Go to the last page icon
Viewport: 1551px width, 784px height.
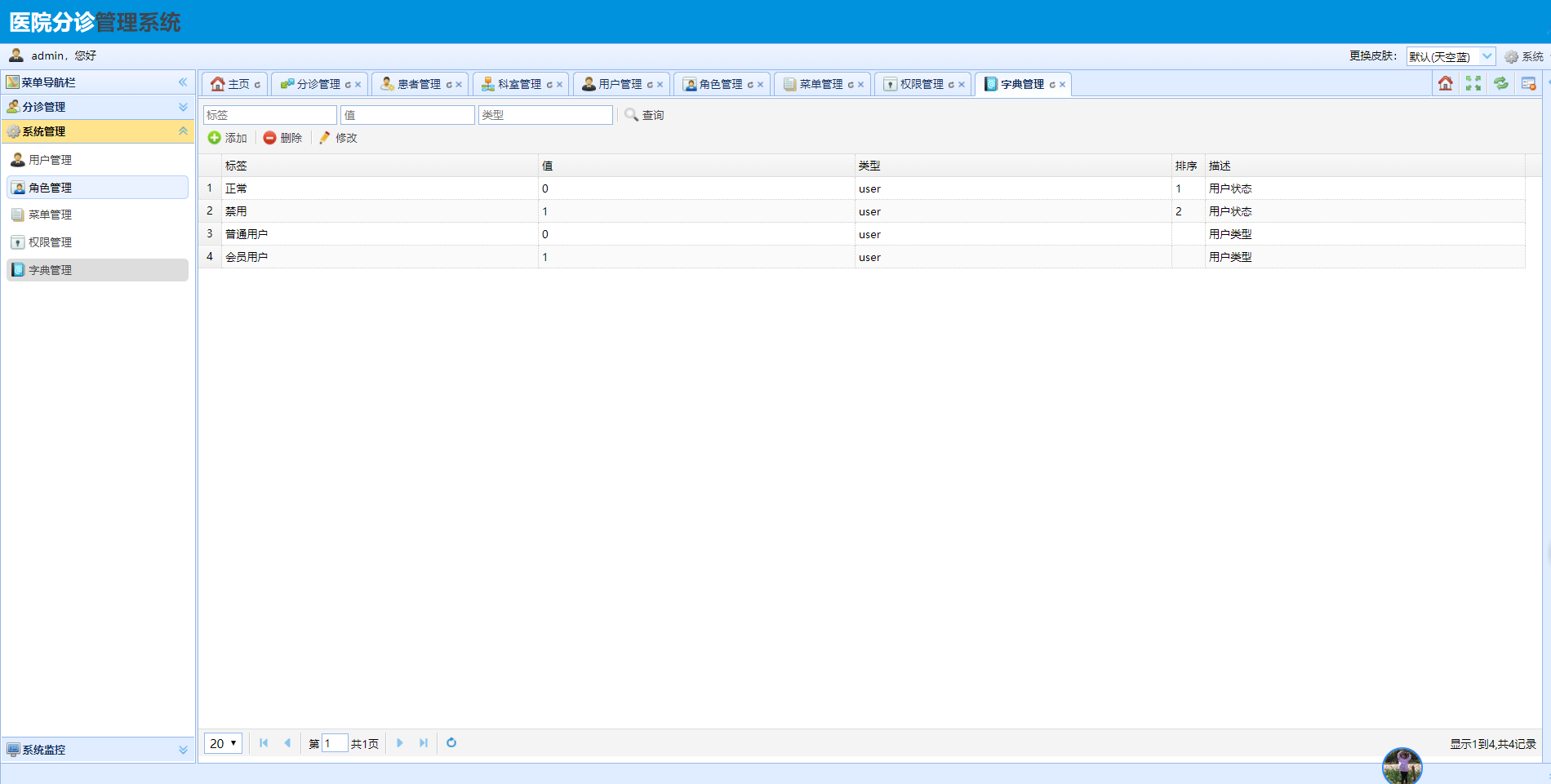coord(424,742)
